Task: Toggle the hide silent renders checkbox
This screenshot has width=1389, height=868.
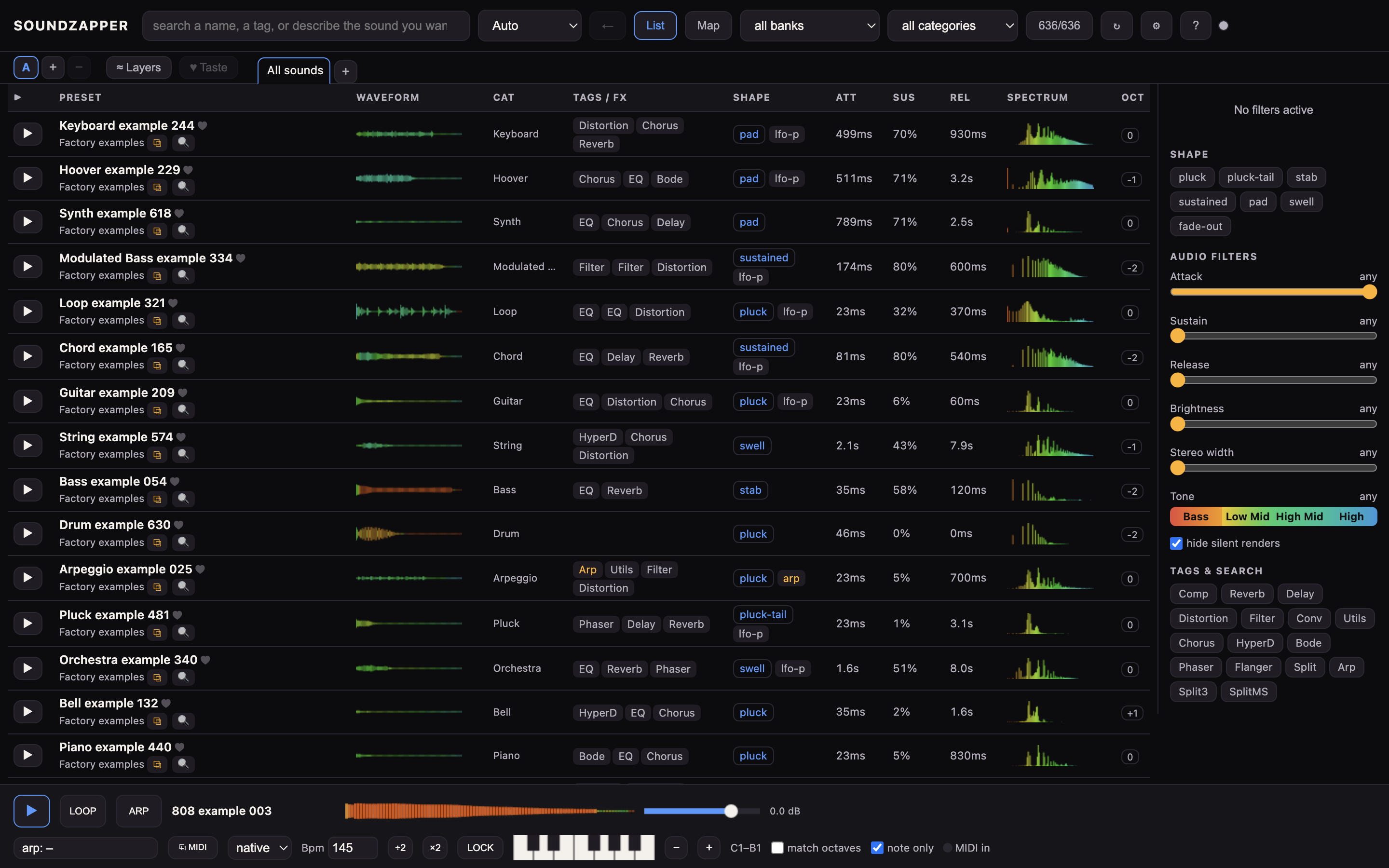Action: tap(1176, 543)
